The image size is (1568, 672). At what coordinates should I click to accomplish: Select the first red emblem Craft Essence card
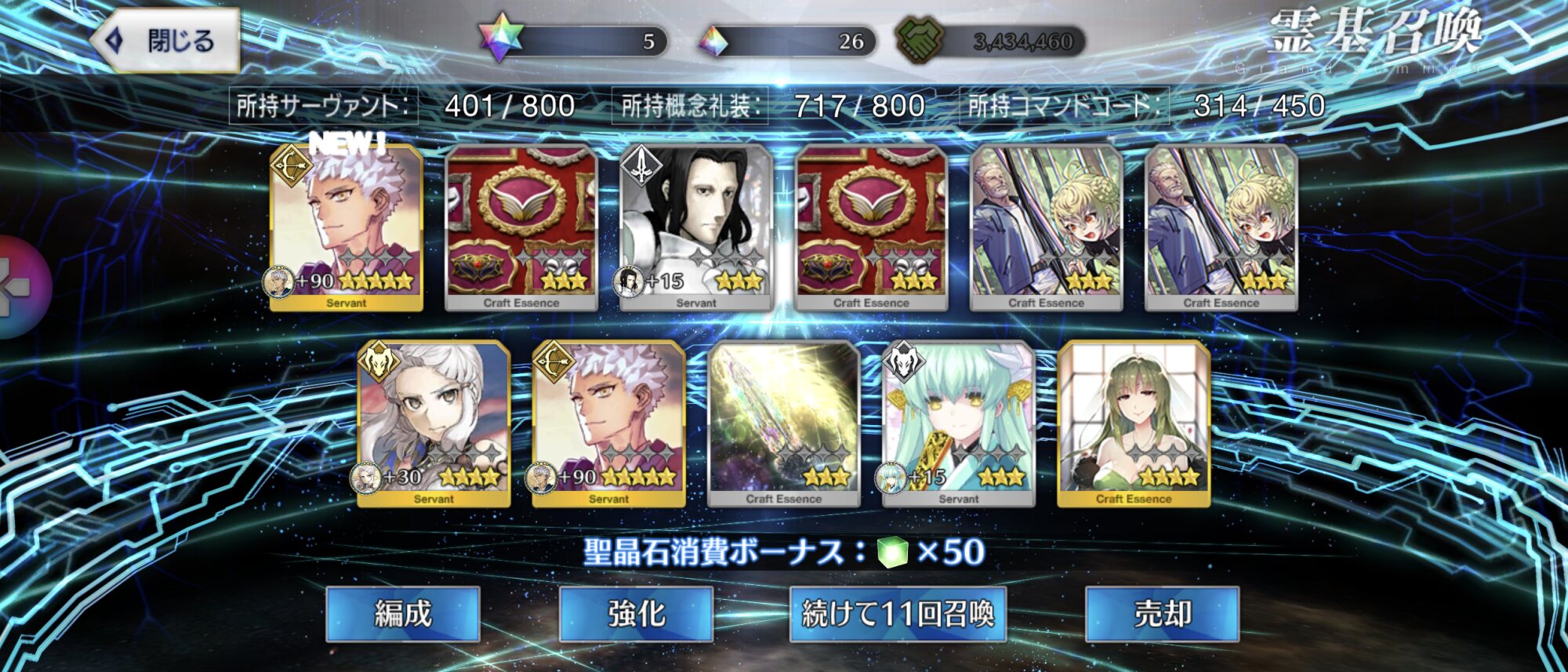[521, 227]
